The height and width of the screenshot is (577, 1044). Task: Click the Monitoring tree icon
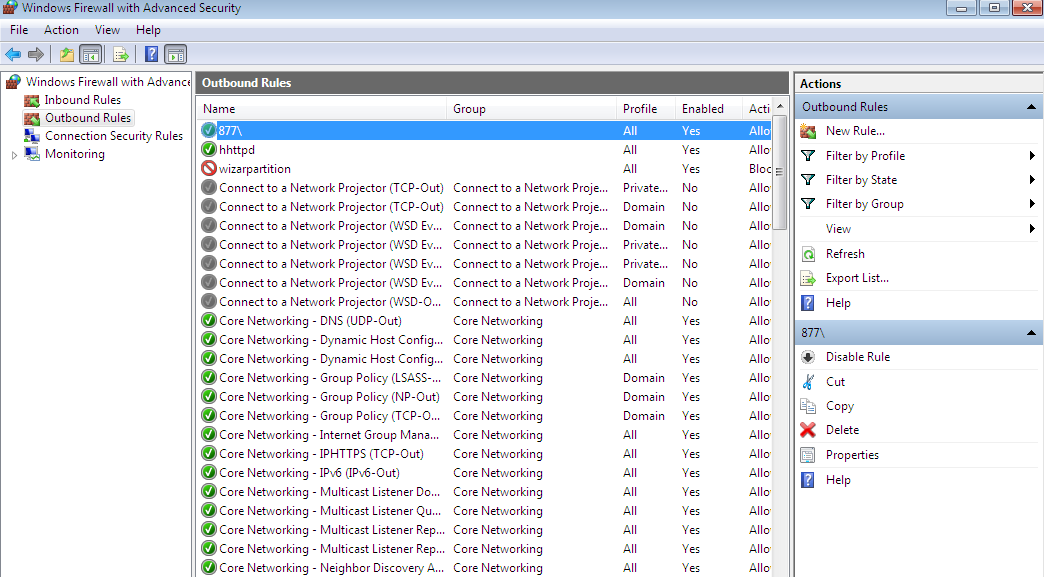point(31,154)
